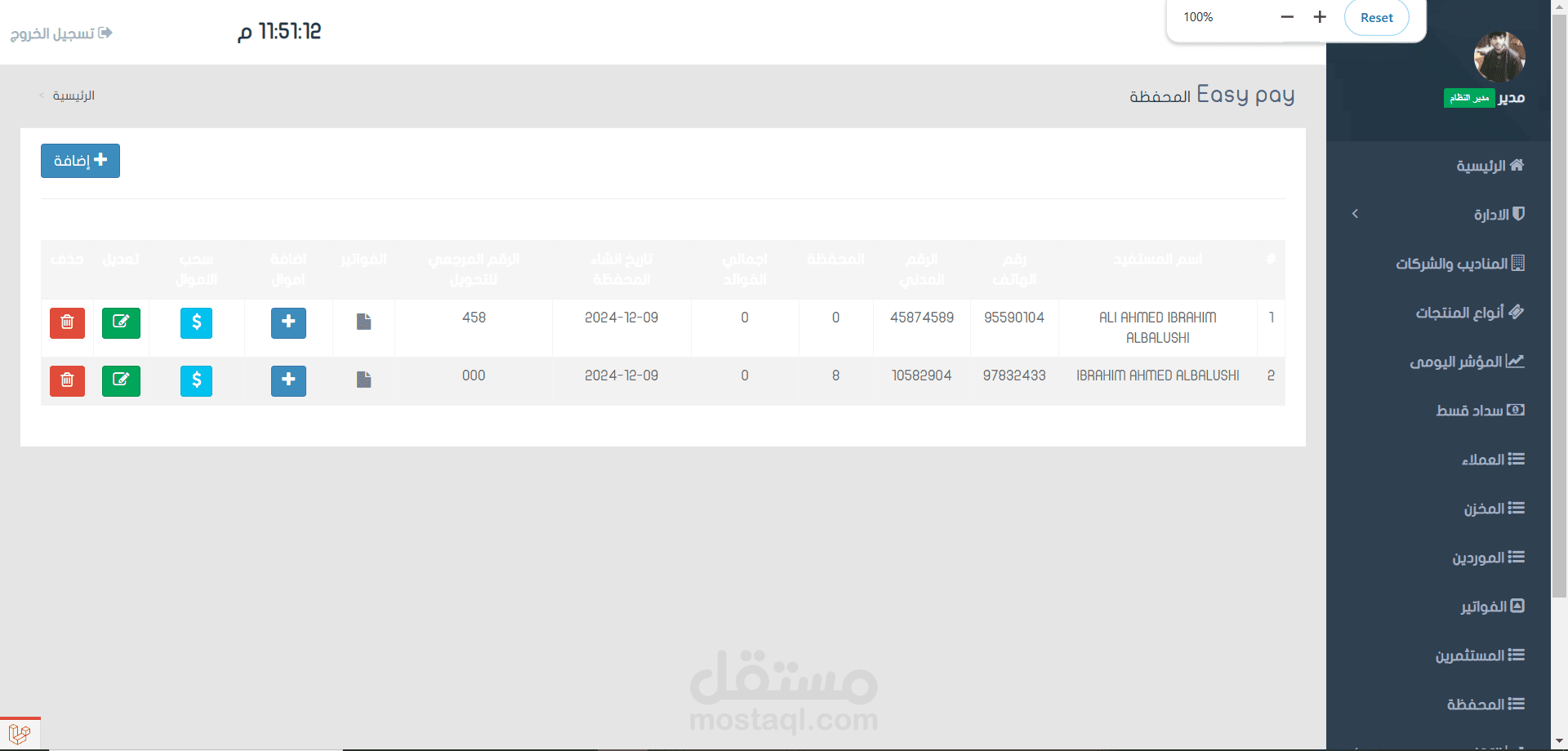Open أنواع المنتجات sidebar item
Image resolution: width=1568 pixels, height=751 pixels.
click(1469, 313)
